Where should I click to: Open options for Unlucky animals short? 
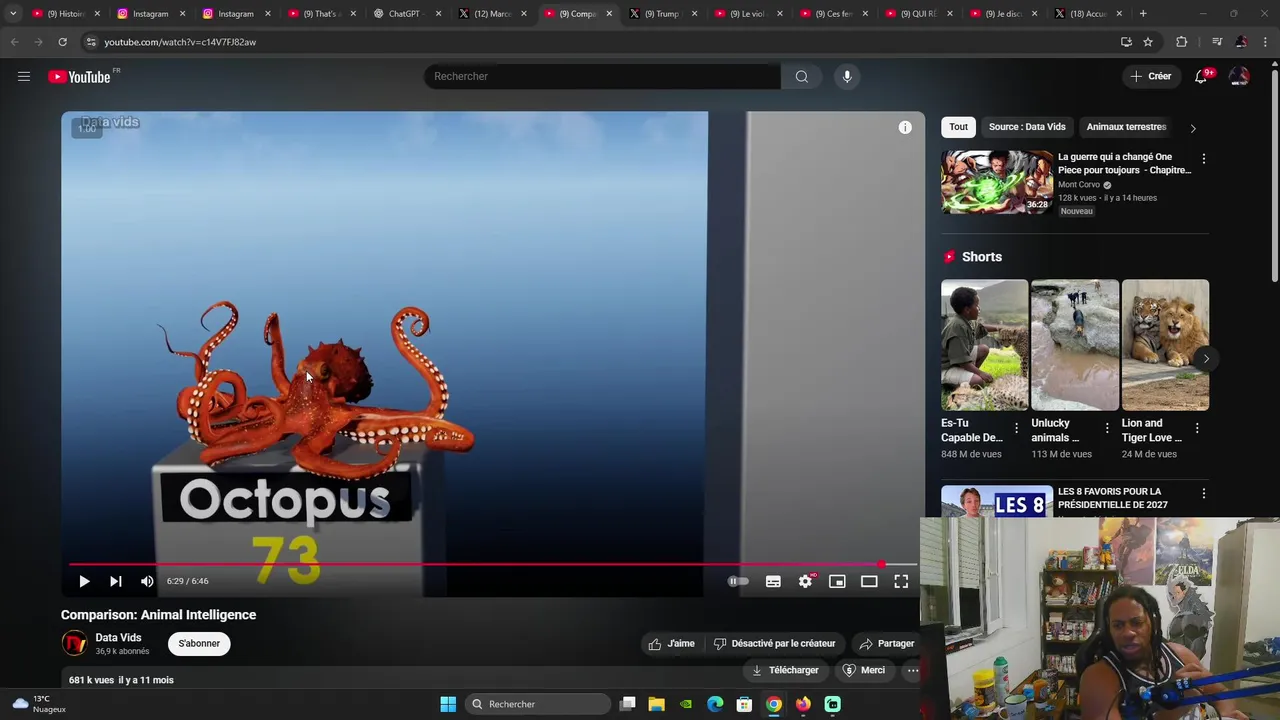pyautogui.click(x=1106, y=428)
